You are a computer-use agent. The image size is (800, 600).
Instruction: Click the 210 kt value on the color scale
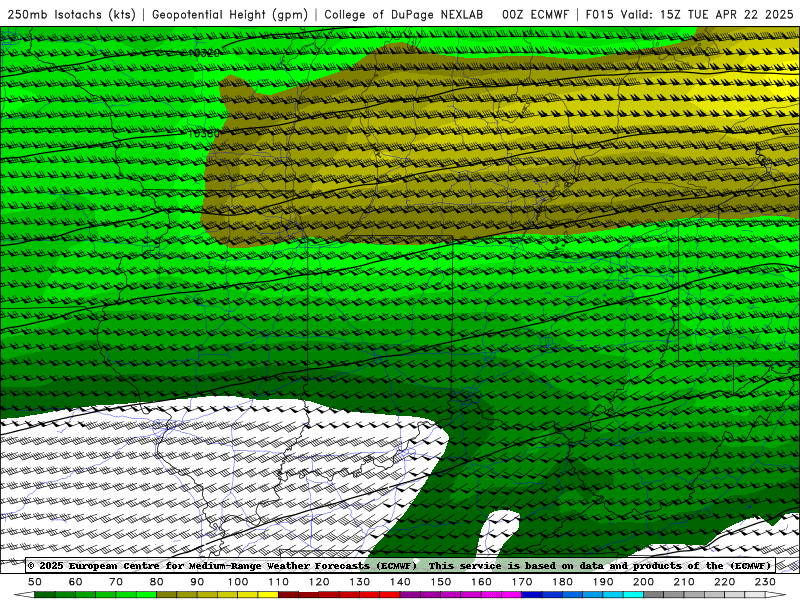coord(684,582)
